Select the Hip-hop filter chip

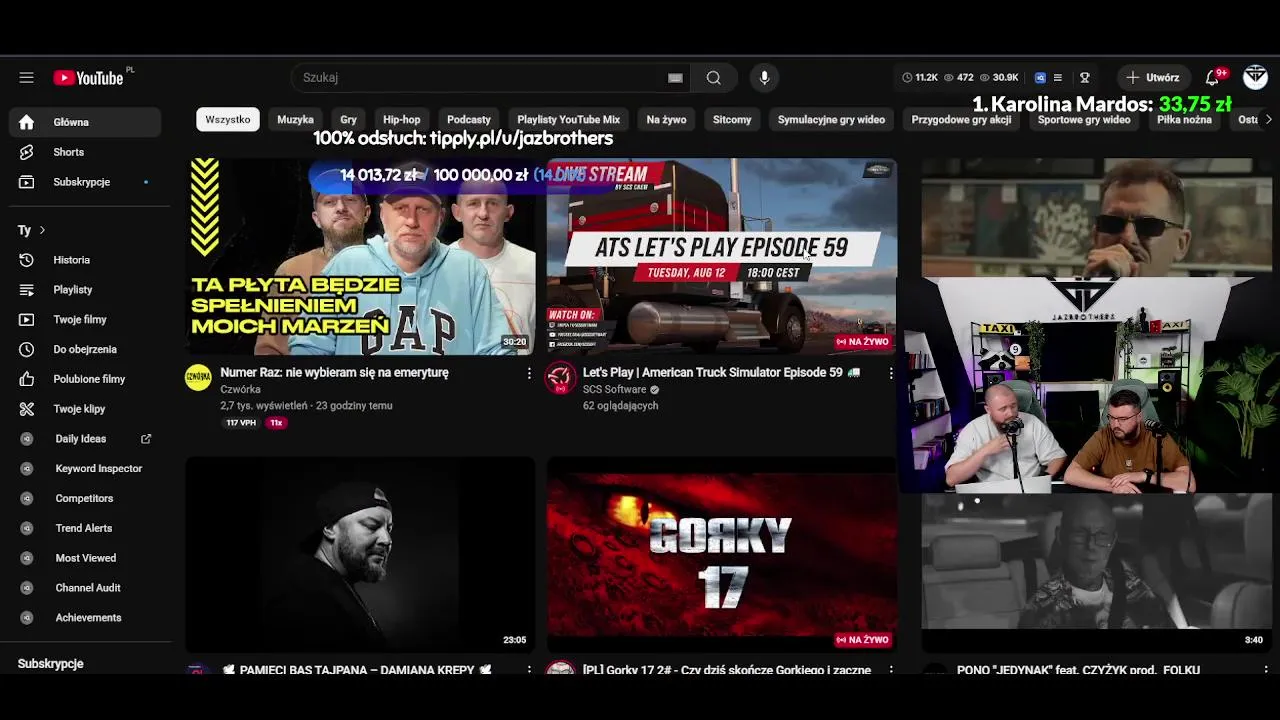[402, 119]
